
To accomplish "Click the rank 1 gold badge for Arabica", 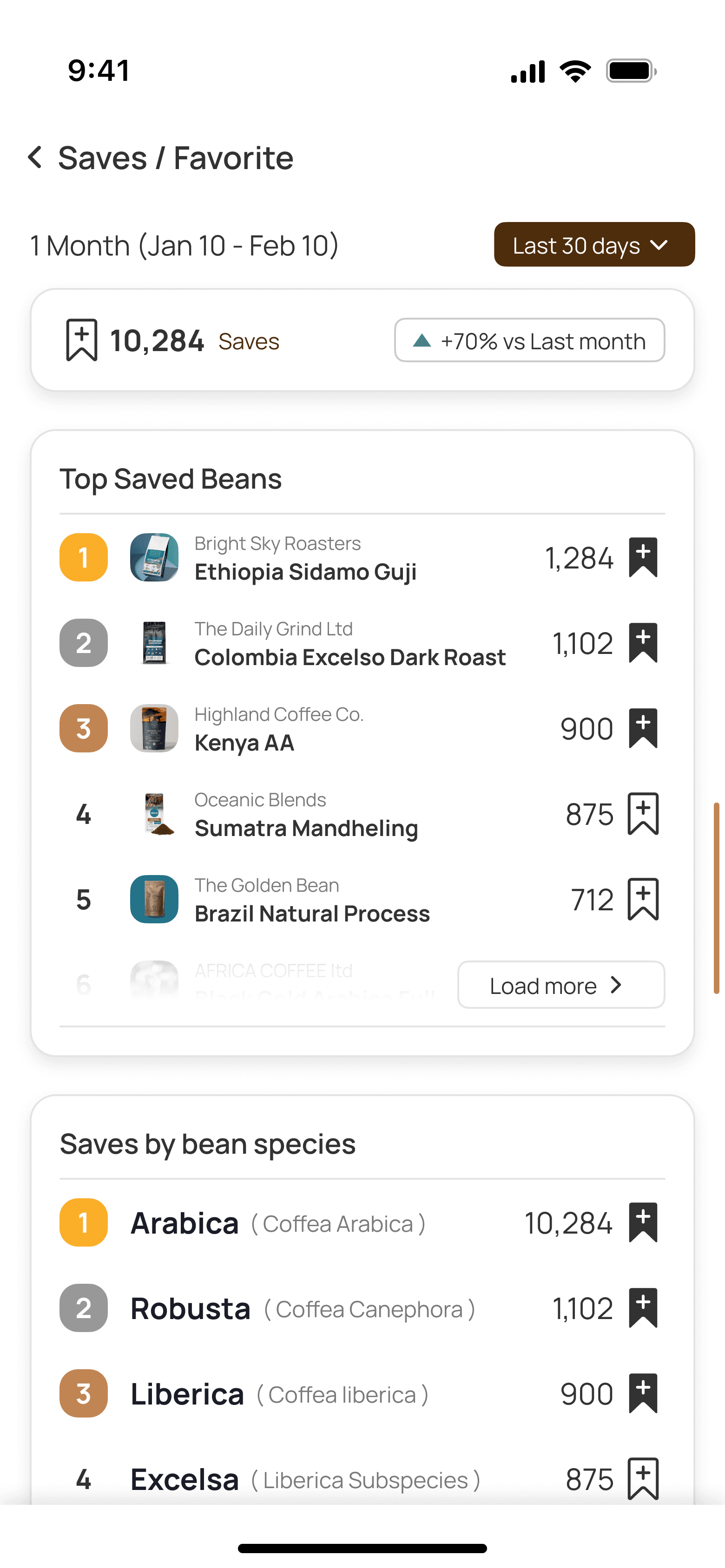I will (84, 1223).
